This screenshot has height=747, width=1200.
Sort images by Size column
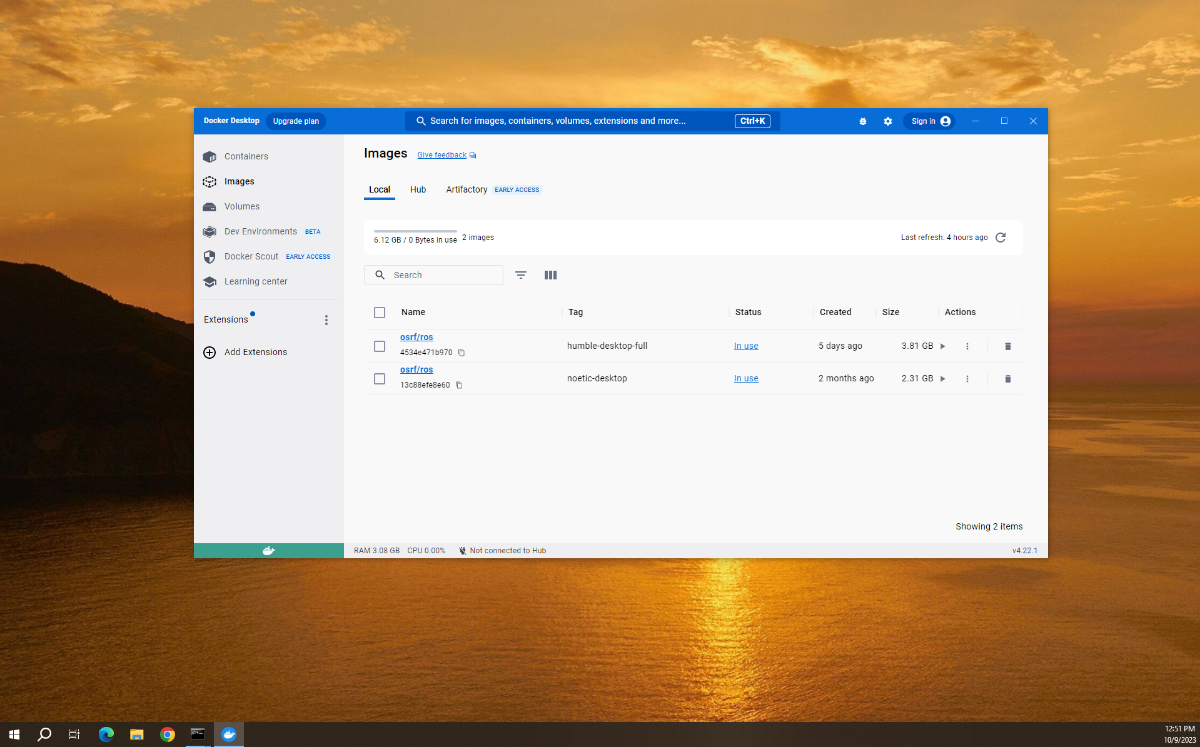[891, 313]
